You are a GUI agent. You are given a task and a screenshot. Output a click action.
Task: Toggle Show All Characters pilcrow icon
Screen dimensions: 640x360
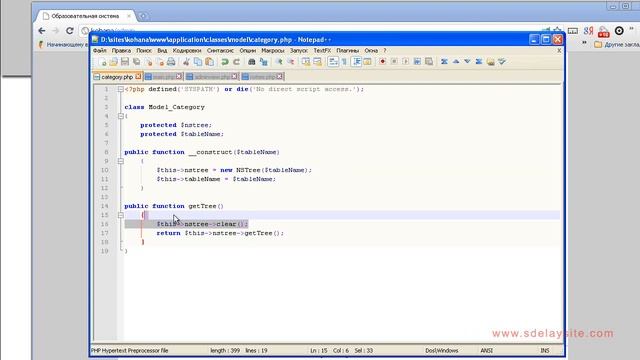344,62
